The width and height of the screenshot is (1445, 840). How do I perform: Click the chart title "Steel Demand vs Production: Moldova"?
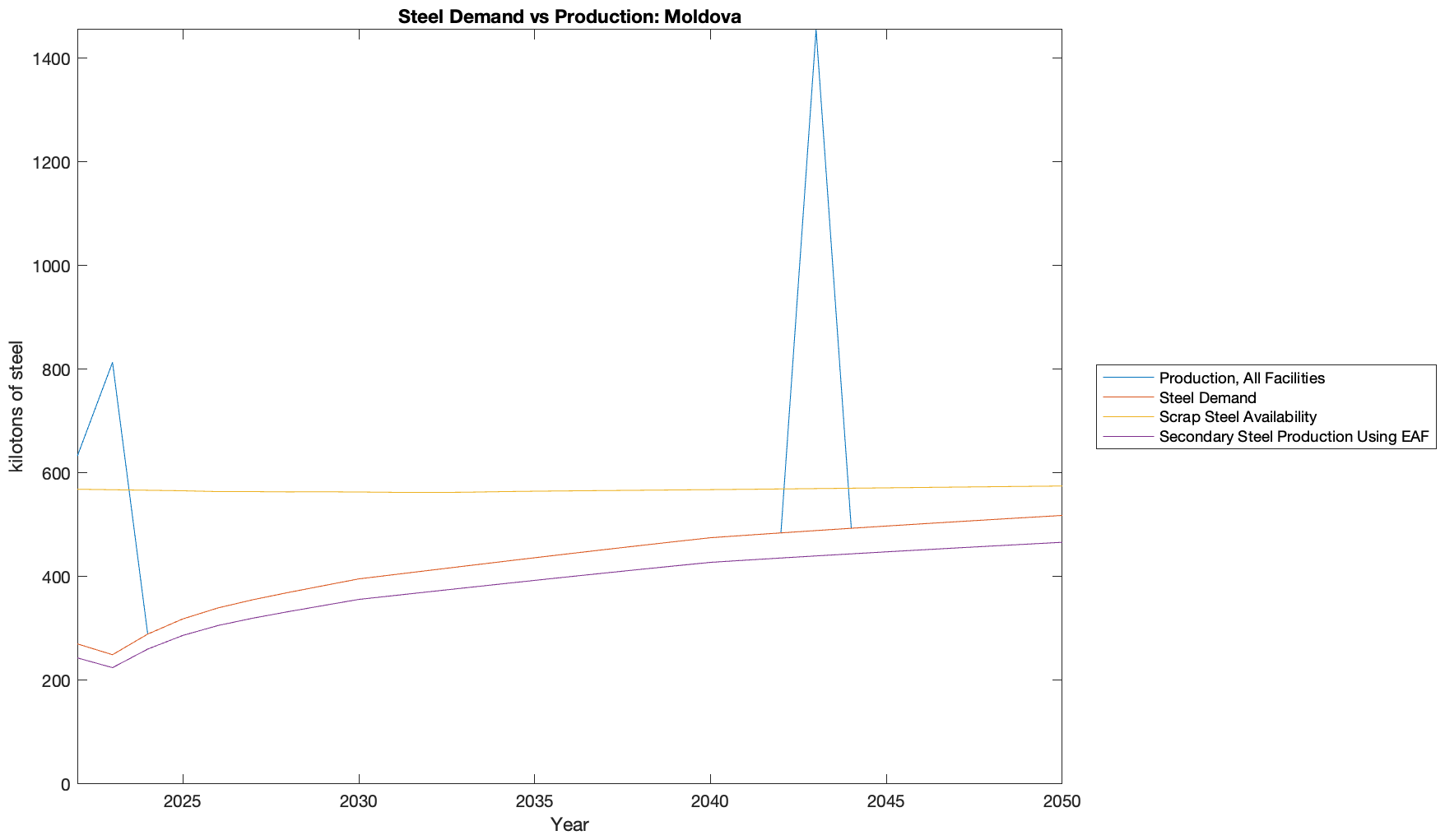(569, 16)
